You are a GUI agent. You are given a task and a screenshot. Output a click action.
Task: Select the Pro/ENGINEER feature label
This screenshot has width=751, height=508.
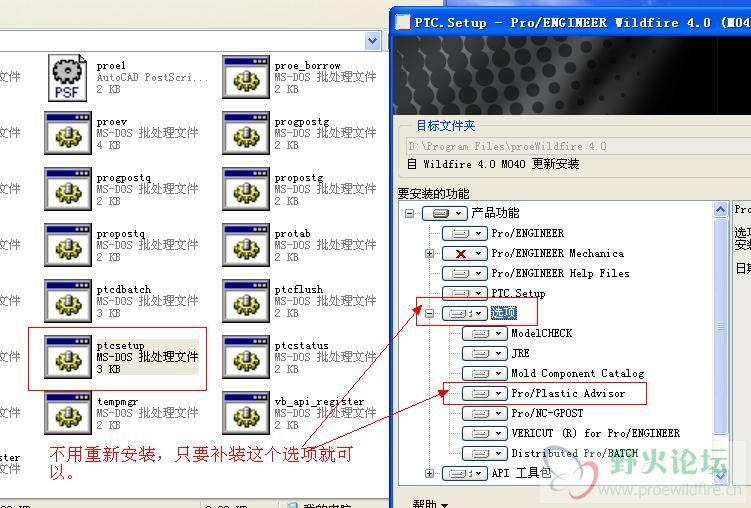528,233
